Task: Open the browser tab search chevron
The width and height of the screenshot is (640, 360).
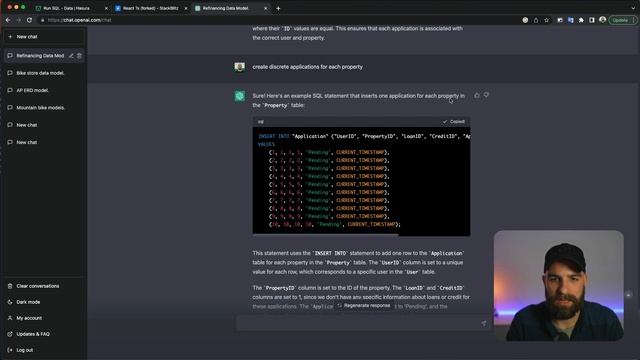Action: (x=633, y=8)
